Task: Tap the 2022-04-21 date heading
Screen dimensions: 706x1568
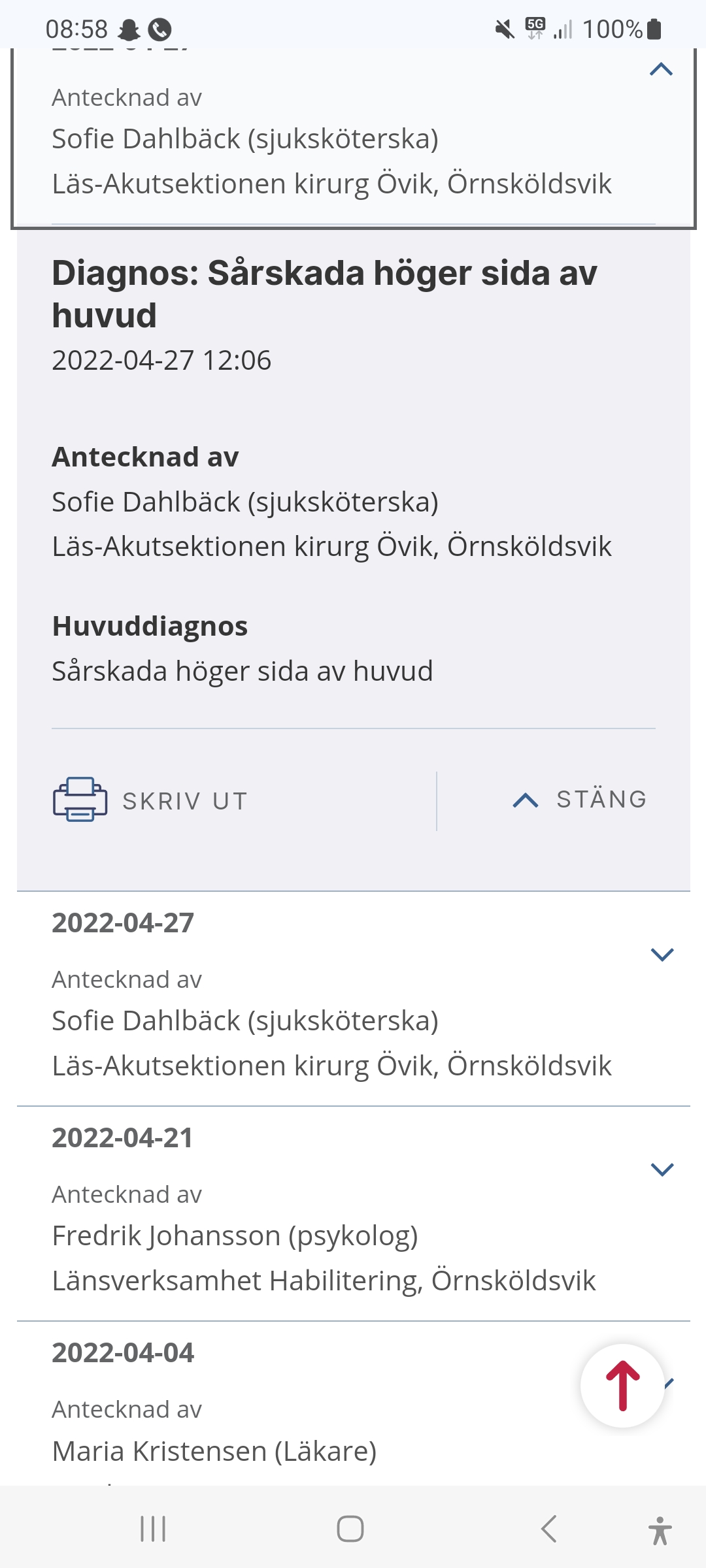Action: coord(123,1138)
